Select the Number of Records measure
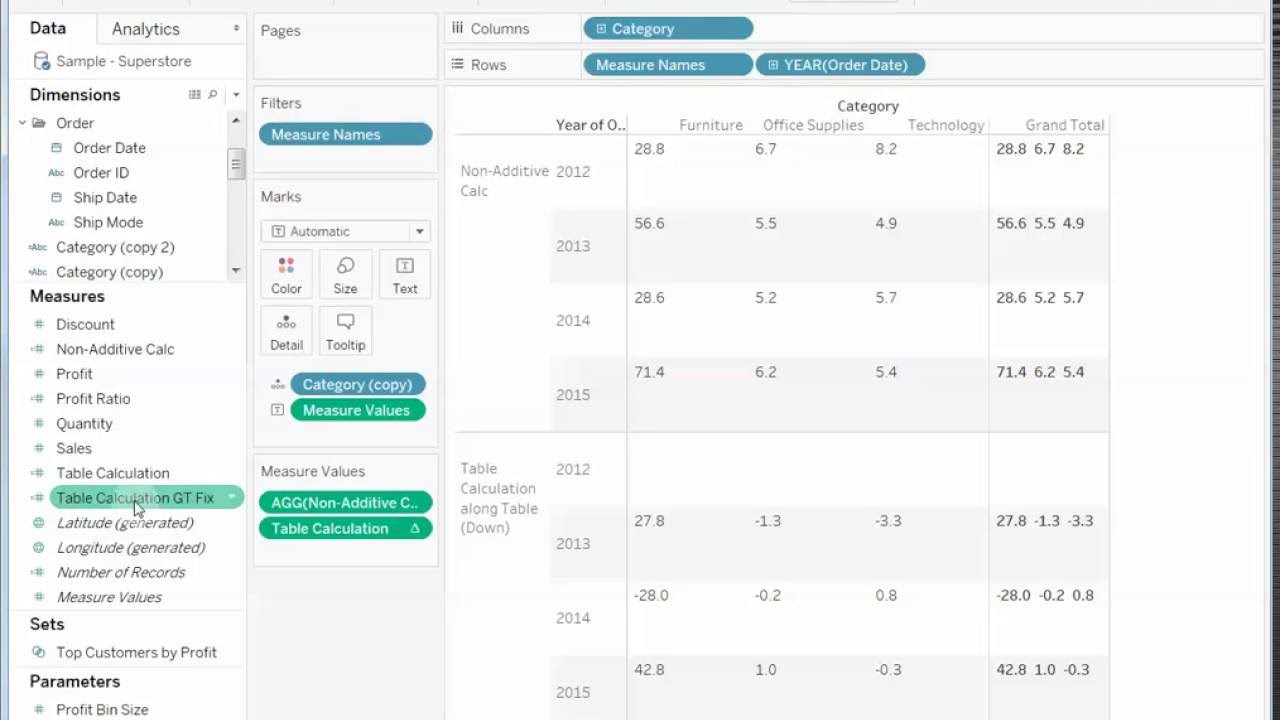Screen dimensions: 1280x720 [x=121, y=572]
